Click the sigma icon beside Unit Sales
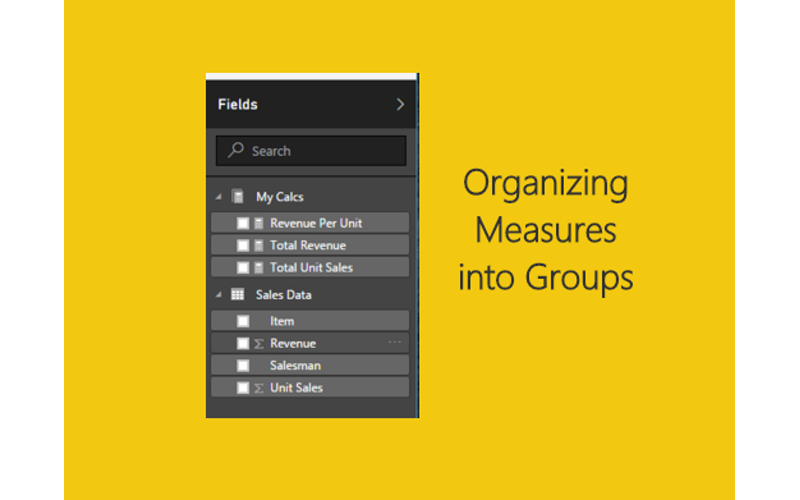 tap(258, 387)
